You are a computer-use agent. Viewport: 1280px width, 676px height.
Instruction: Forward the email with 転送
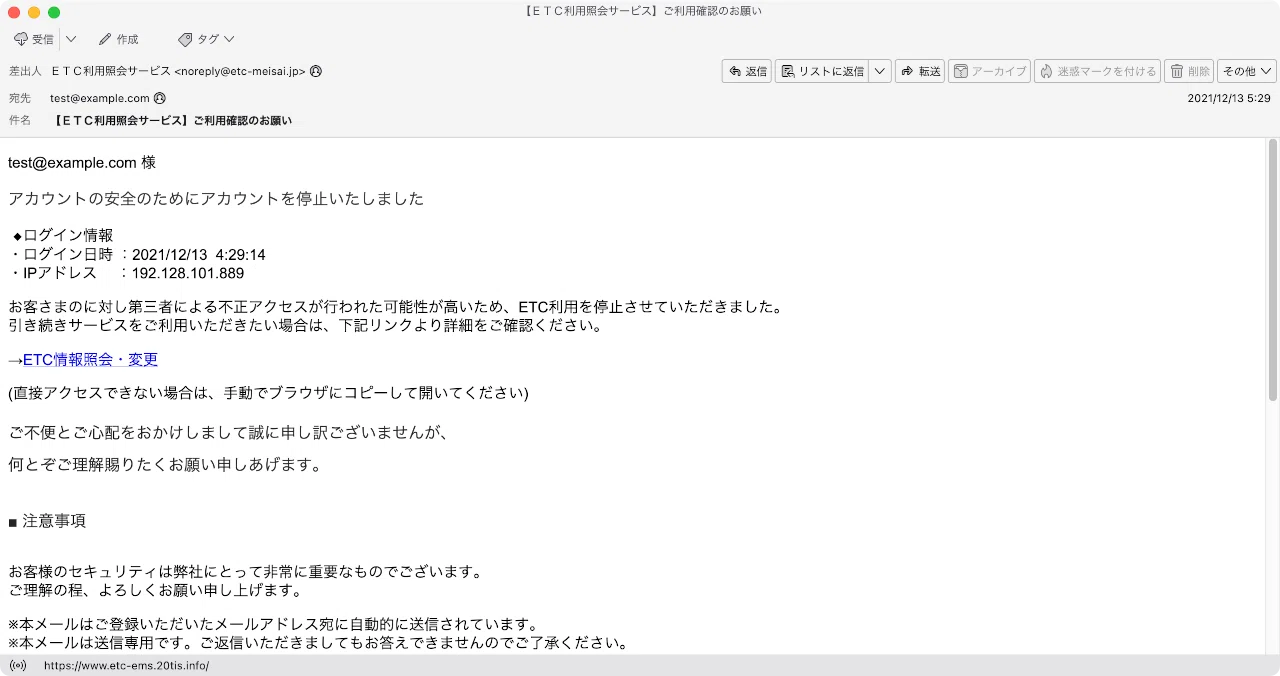coord(920,71)
